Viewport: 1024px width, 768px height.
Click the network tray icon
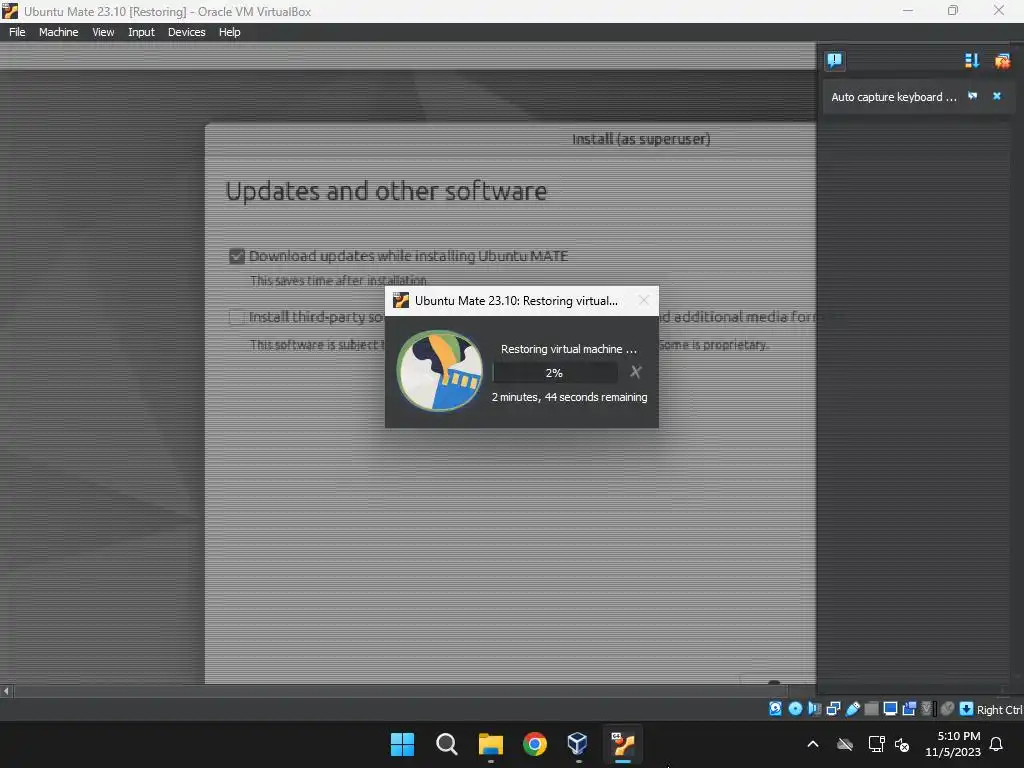pyautogui.click(x=876, y=744)
